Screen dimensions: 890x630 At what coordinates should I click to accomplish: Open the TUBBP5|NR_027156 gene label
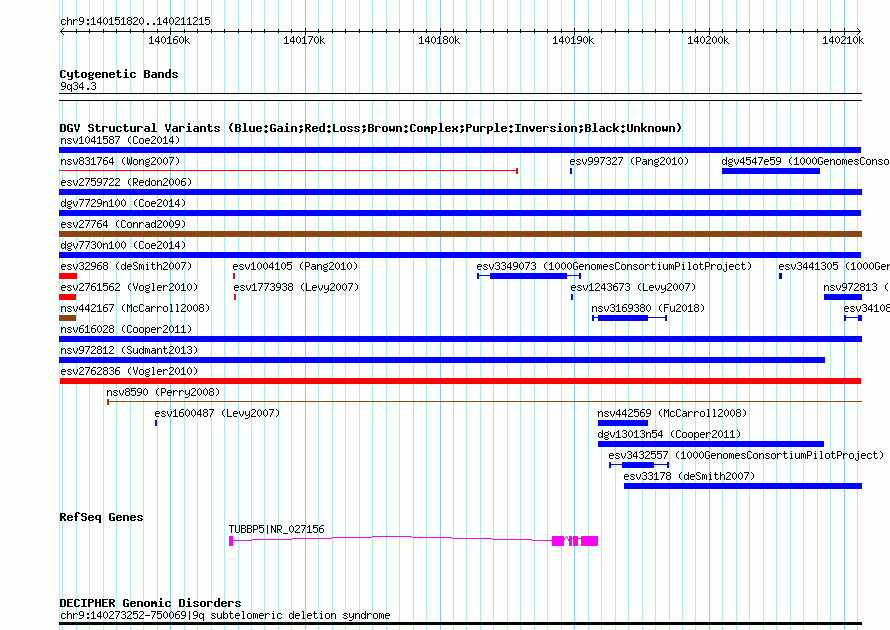pyautogui.click(x=276, y=529)
